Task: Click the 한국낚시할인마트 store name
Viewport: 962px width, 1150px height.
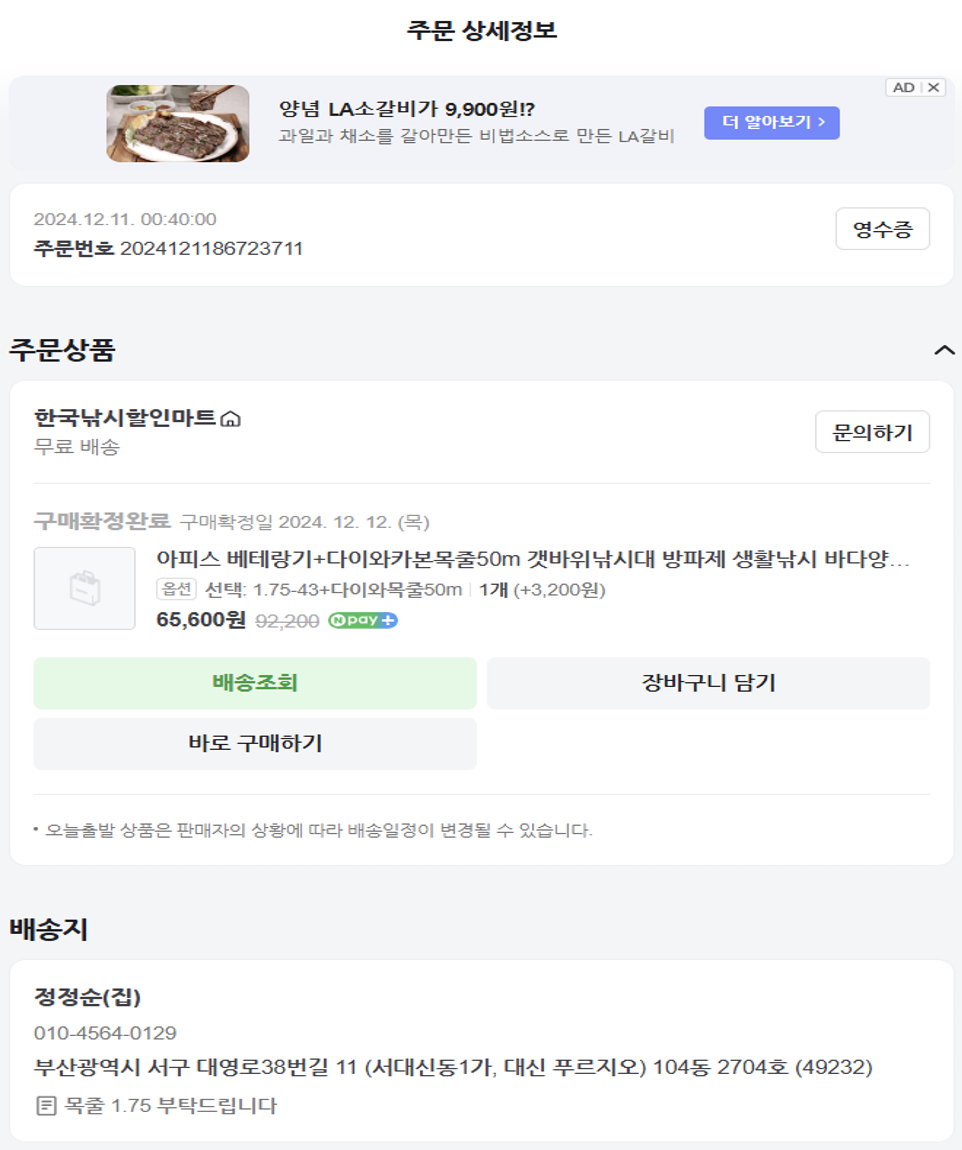Action: [125, 417]
